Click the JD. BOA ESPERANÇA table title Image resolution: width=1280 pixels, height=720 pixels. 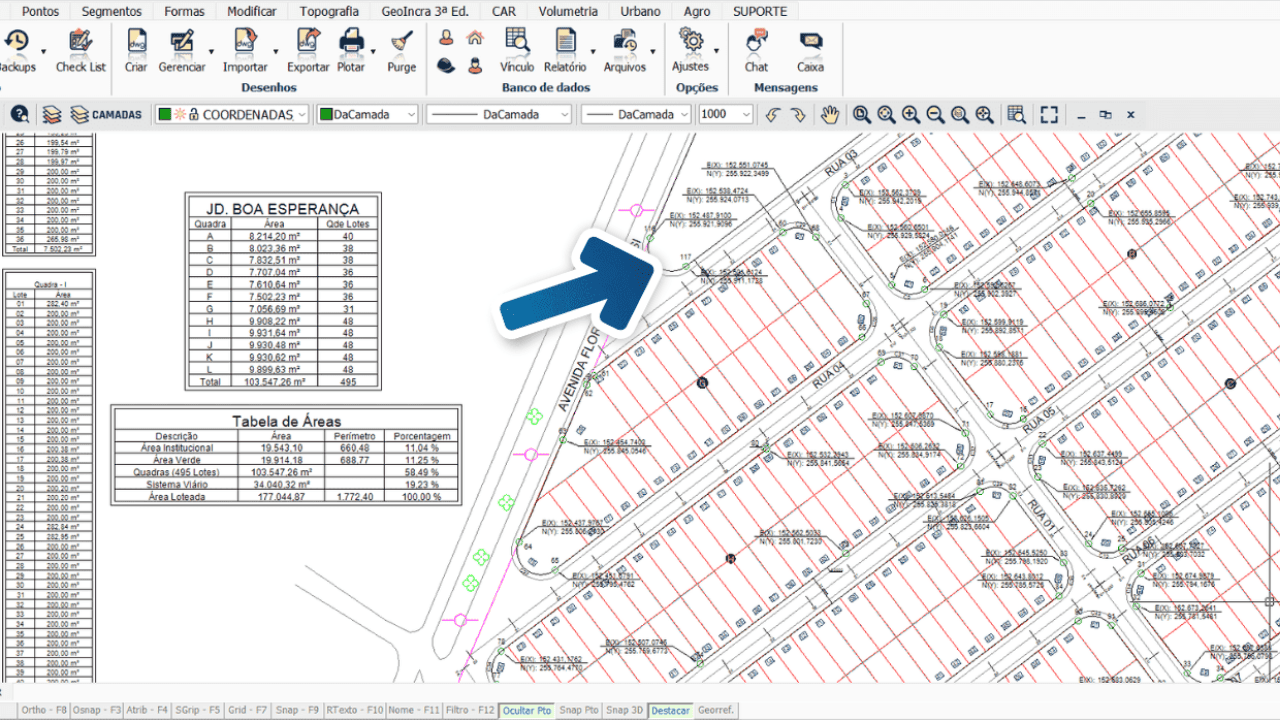[283, 208]
